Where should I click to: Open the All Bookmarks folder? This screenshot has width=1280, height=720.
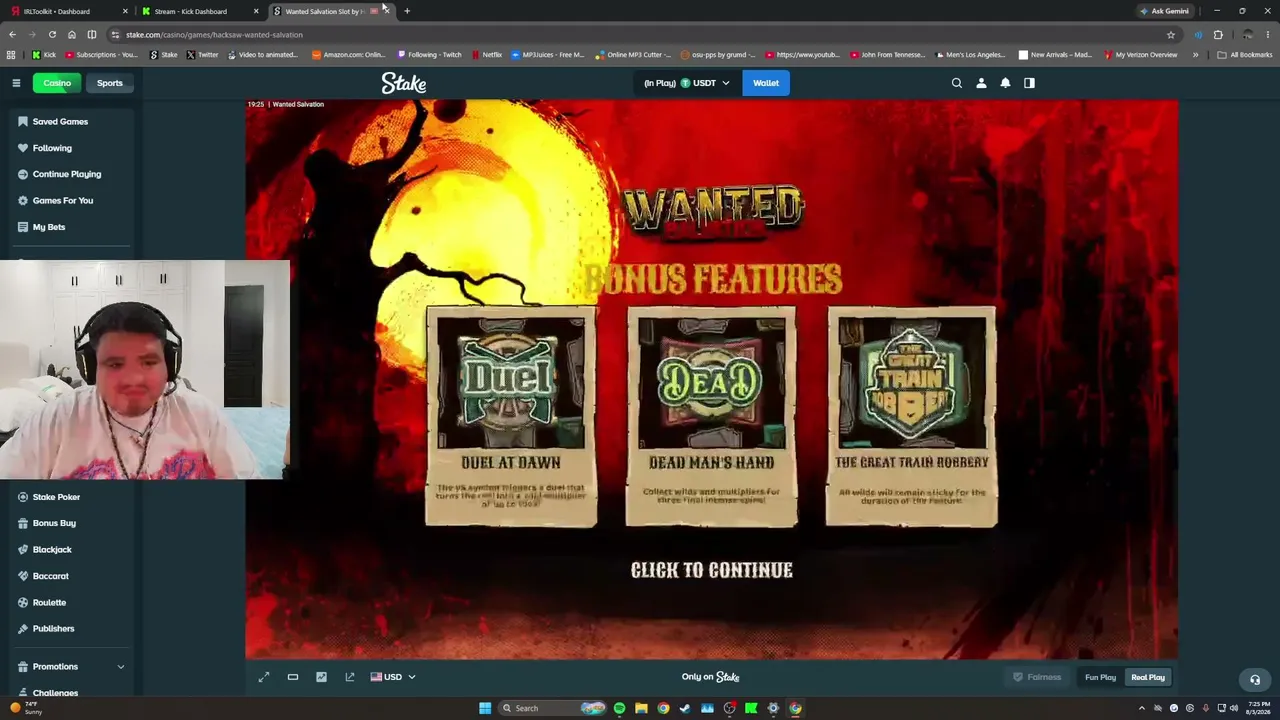[1245, 55]
